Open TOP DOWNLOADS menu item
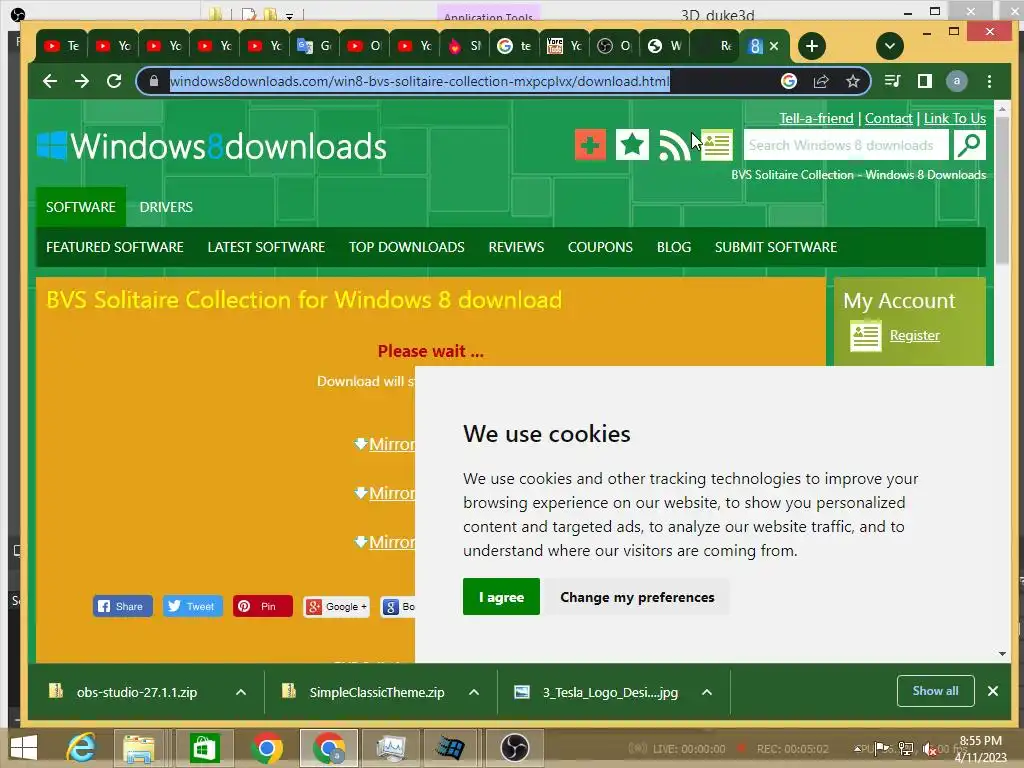 point(407,247)
